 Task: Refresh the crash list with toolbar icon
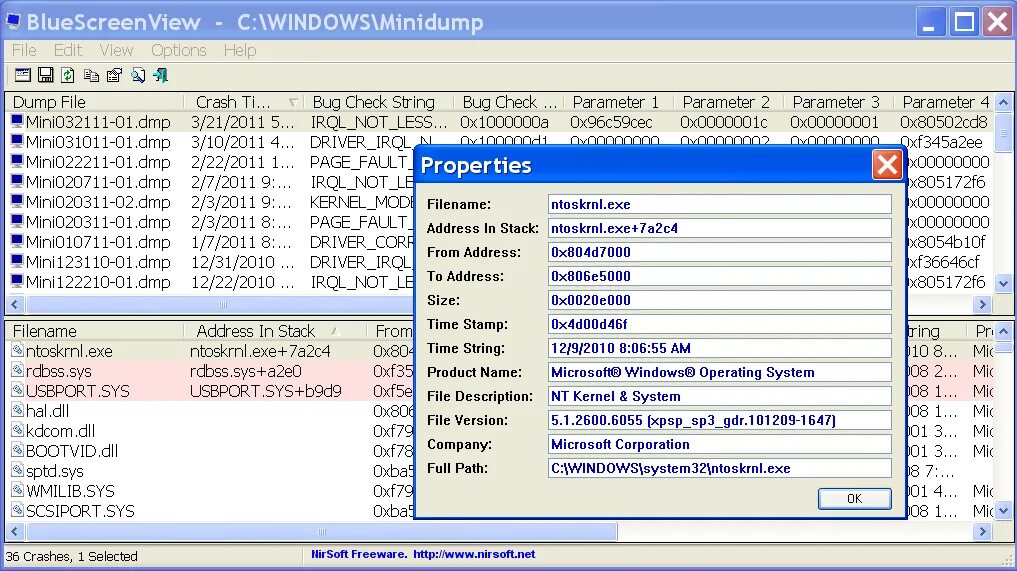pyautogui.click(x=68, y=75)
